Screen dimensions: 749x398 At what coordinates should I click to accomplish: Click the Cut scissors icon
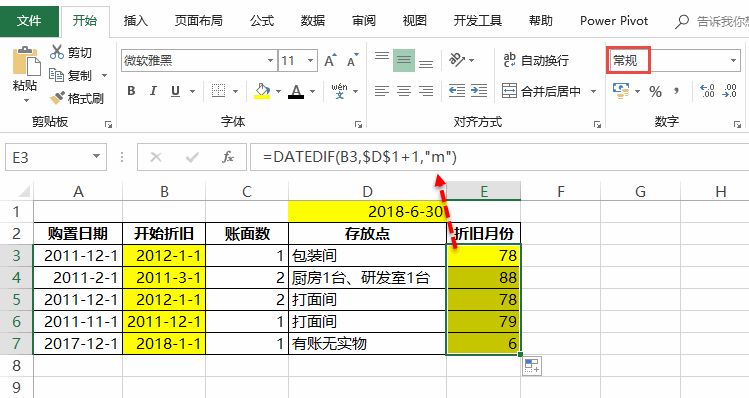pyautogui.click(x=57, y=52)
